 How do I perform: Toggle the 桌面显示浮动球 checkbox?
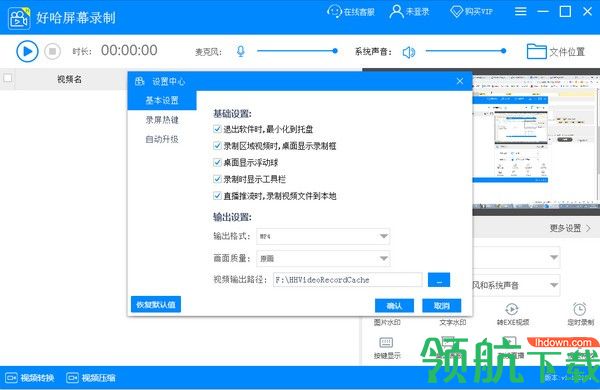pyautogui.click(x=217, y=162)
